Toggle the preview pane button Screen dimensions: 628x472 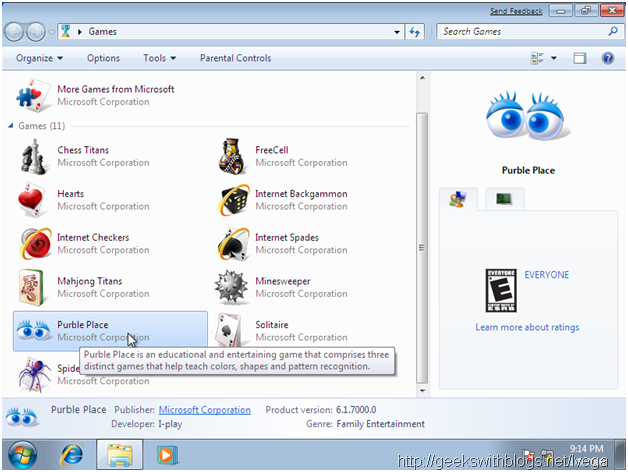[x=579, y=58]
